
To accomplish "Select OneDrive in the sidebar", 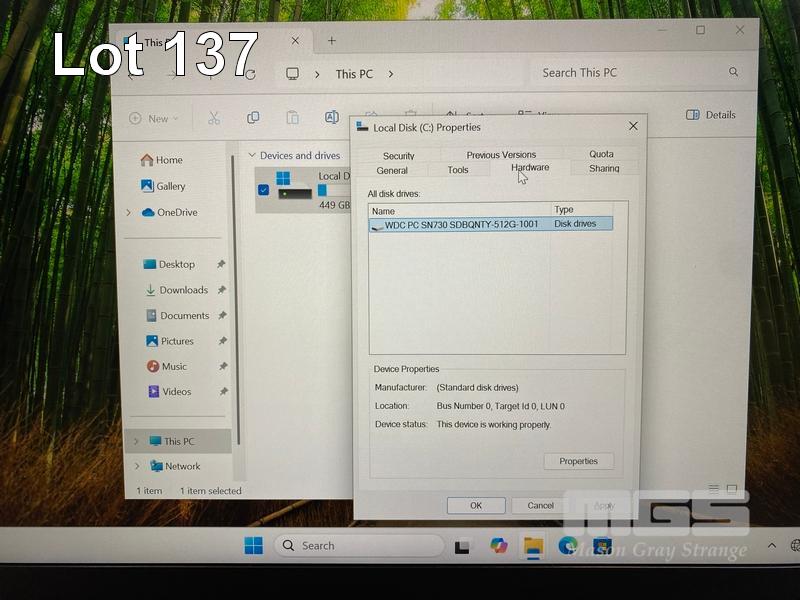I will coord(169,212).
